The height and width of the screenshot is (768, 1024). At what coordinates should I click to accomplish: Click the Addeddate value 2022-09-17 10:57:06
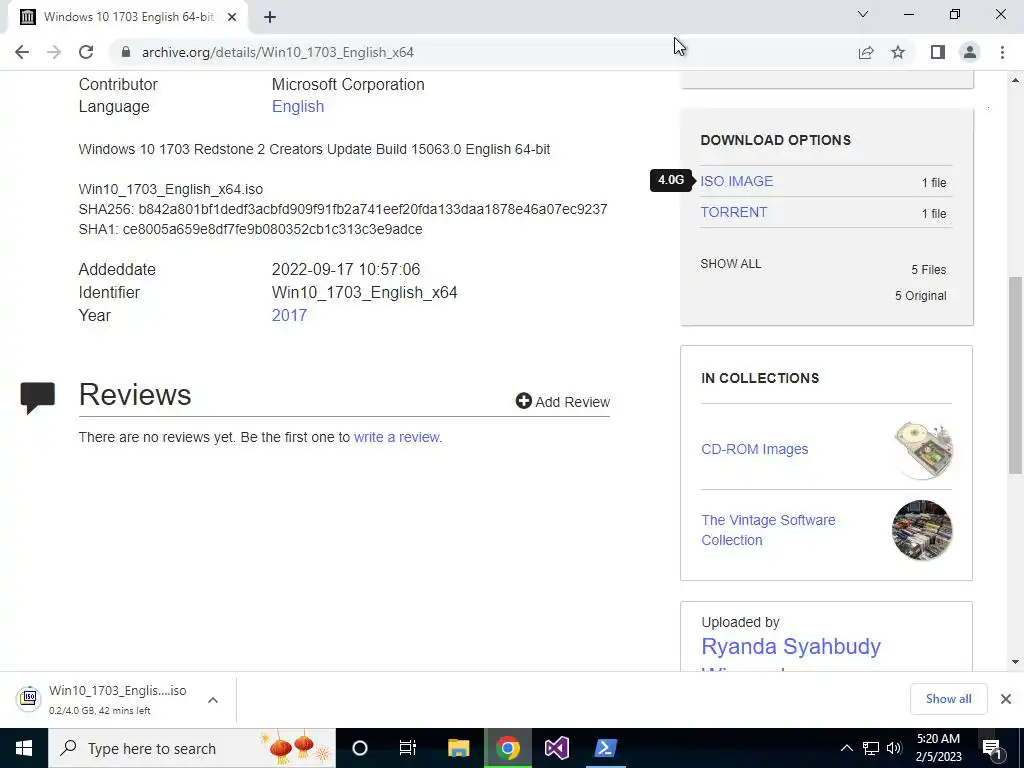click(x=345, y=269)
